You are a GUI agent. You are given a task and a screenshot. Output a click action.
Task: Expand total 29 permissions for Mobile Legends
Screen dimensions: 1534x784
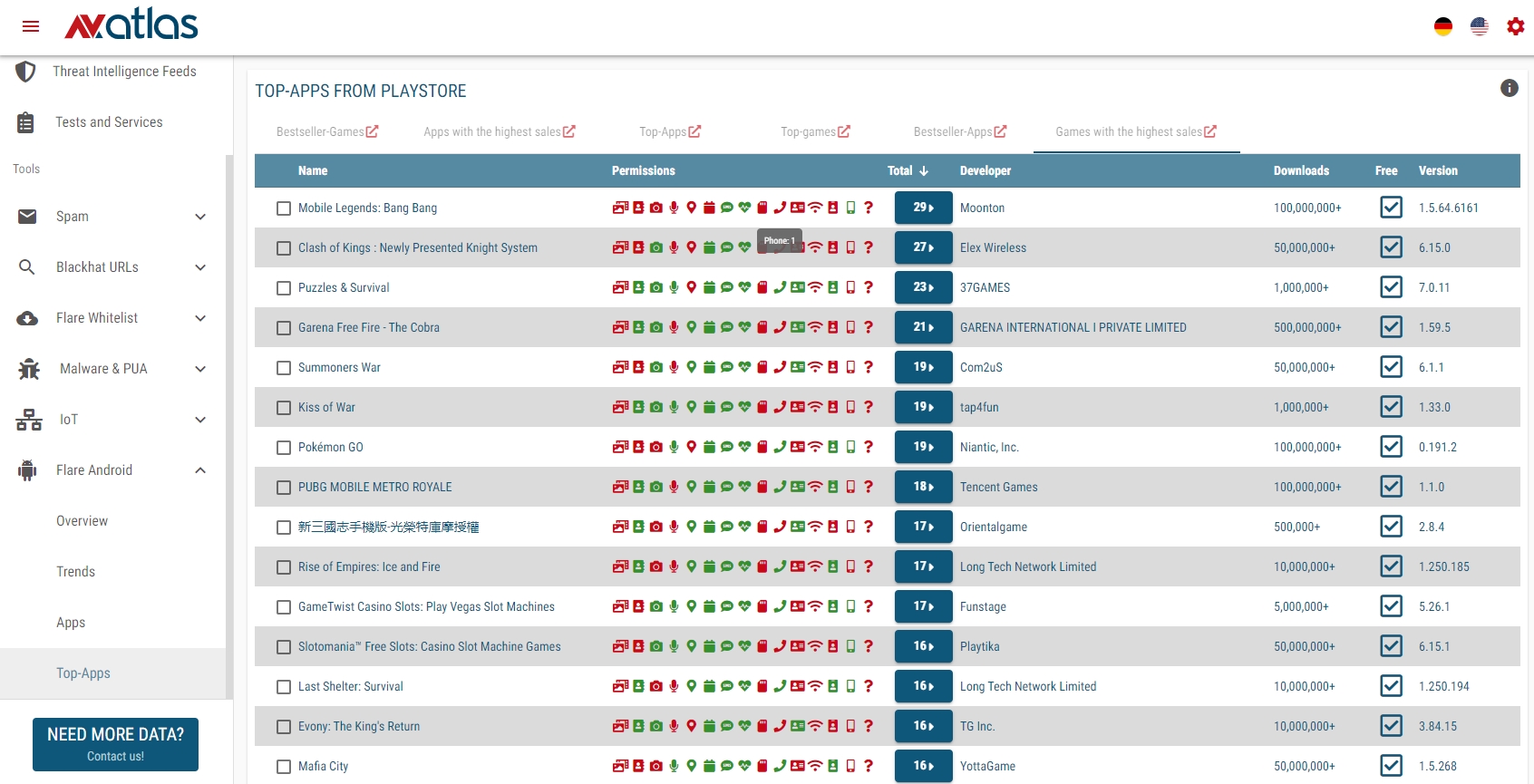pyautogui.click(x=923, y=208)
